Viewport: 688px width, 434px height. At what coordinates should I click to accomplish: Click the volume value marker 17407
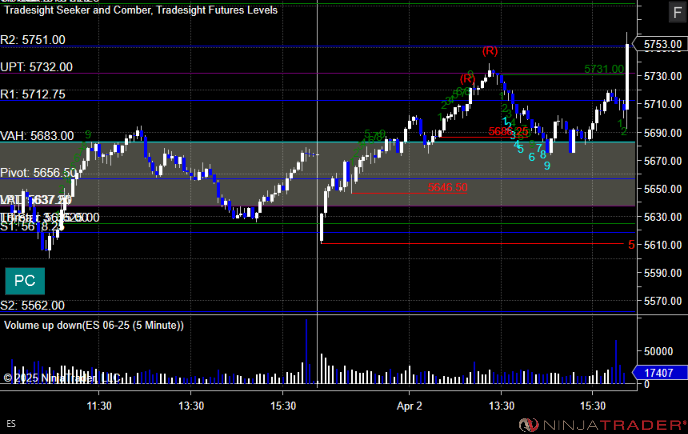660,373
